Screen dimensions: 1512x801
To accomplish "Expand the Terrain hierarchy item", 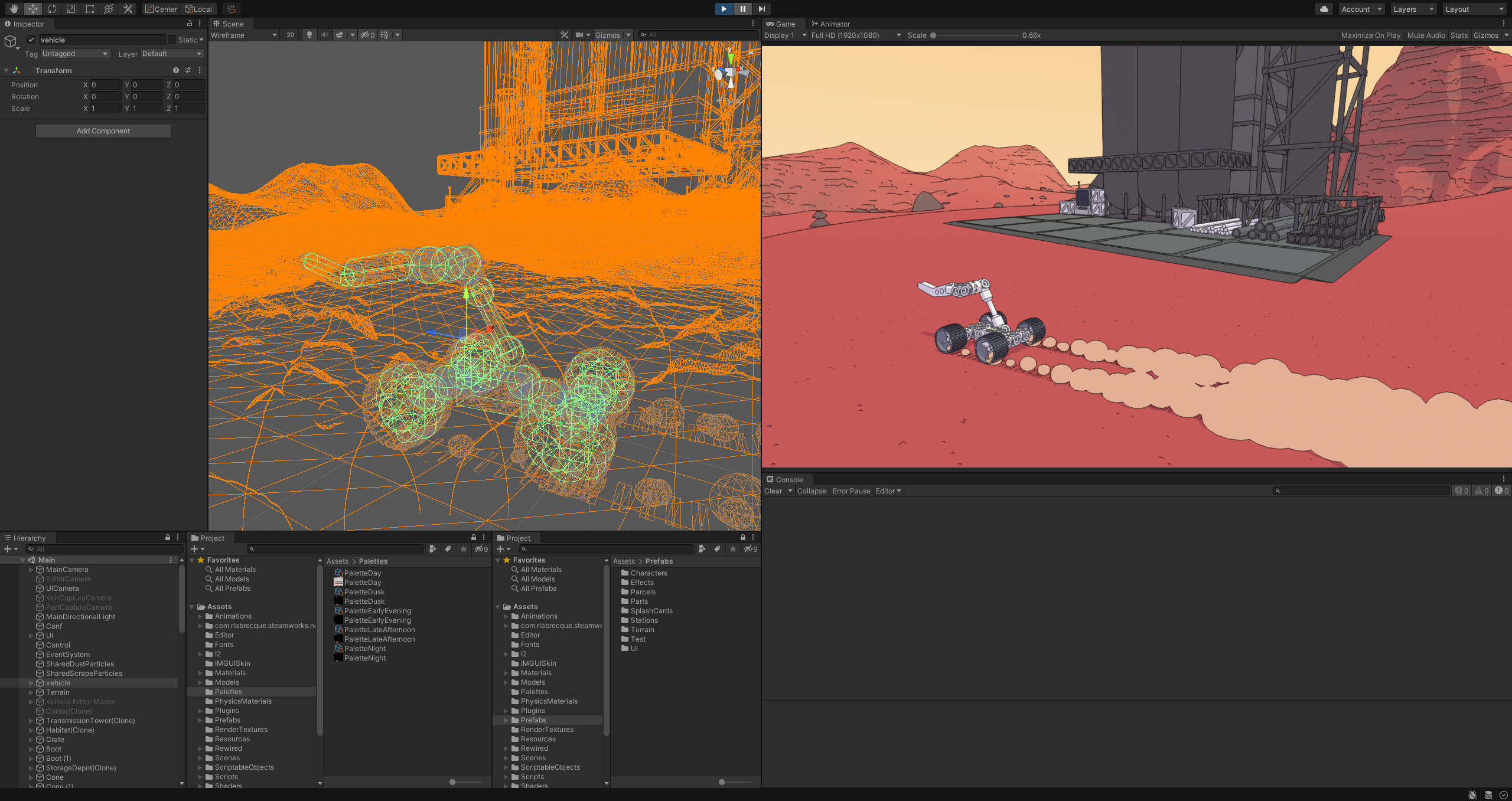I will (31, 692).
